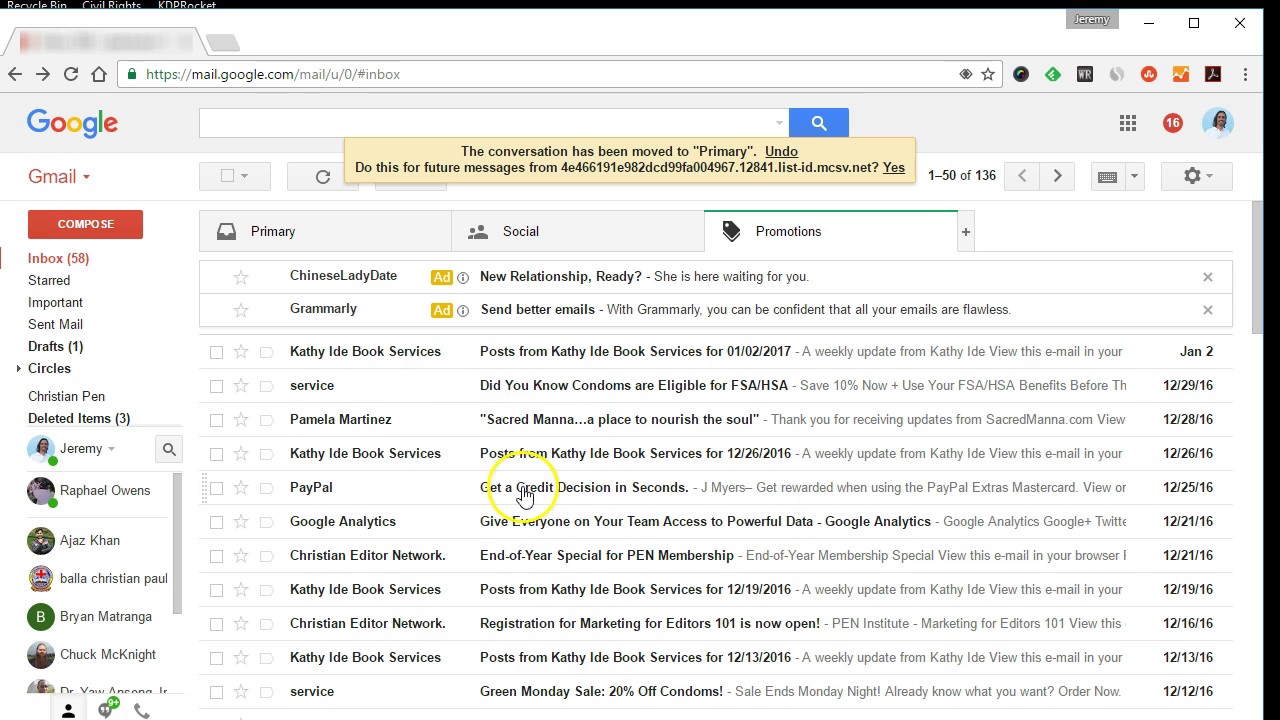Mark the 12/29/16 service email important
Screen dimensions: 1280x720
[x=266, y=386]
